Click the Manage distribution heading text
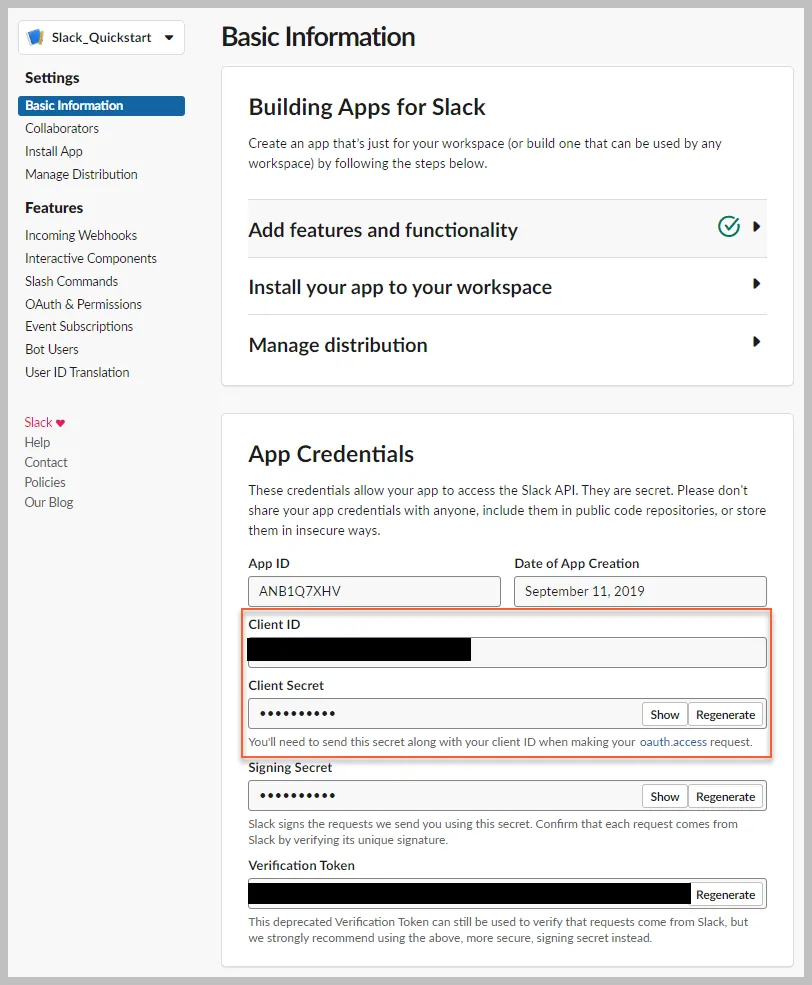 pyautogui.click(x=338, y=345)
